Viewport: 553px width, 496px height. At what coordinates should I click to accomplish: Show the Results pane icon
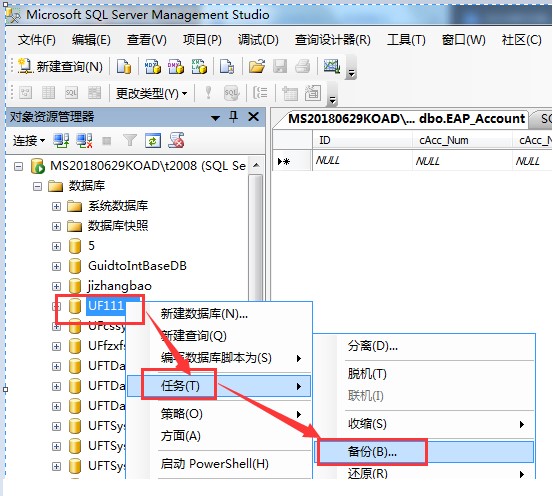point(94,93)
